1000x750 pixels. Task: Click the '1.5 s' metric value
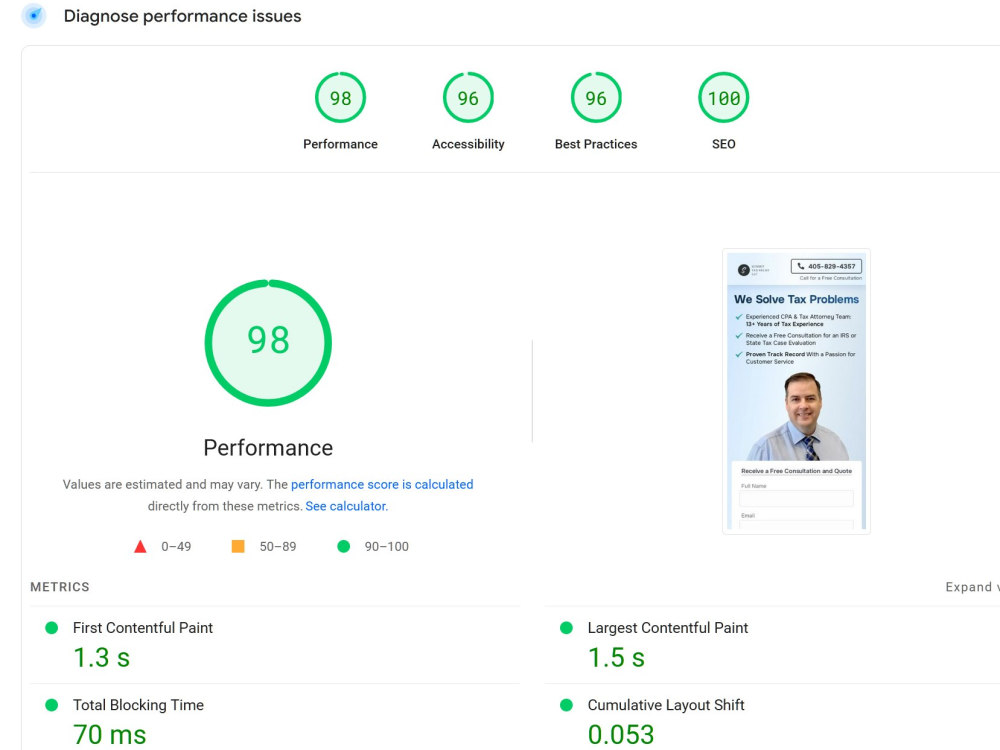coord(616,658)
